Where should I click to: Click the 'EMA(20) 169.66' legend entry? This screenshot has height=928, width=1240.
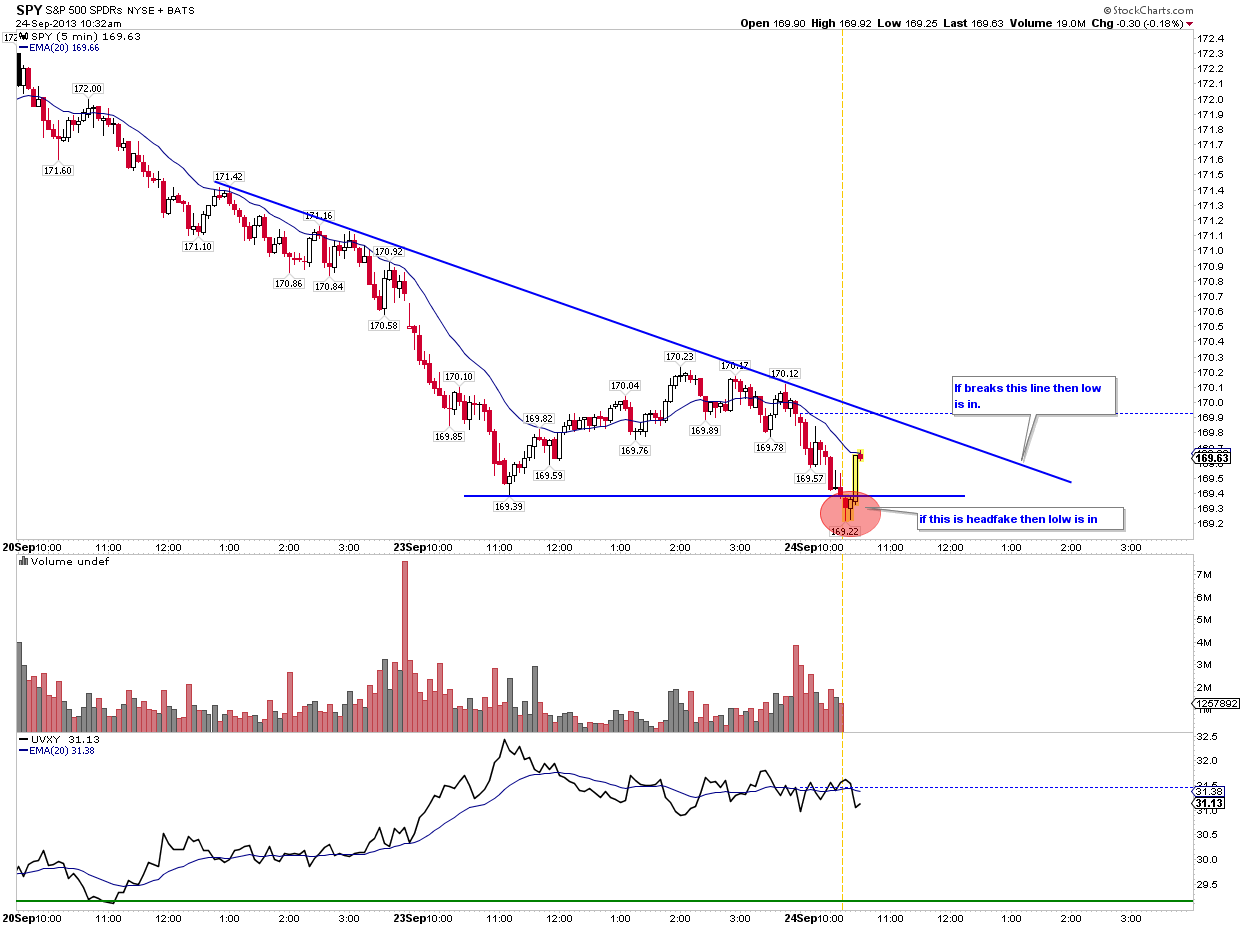[x=63, y=48]
